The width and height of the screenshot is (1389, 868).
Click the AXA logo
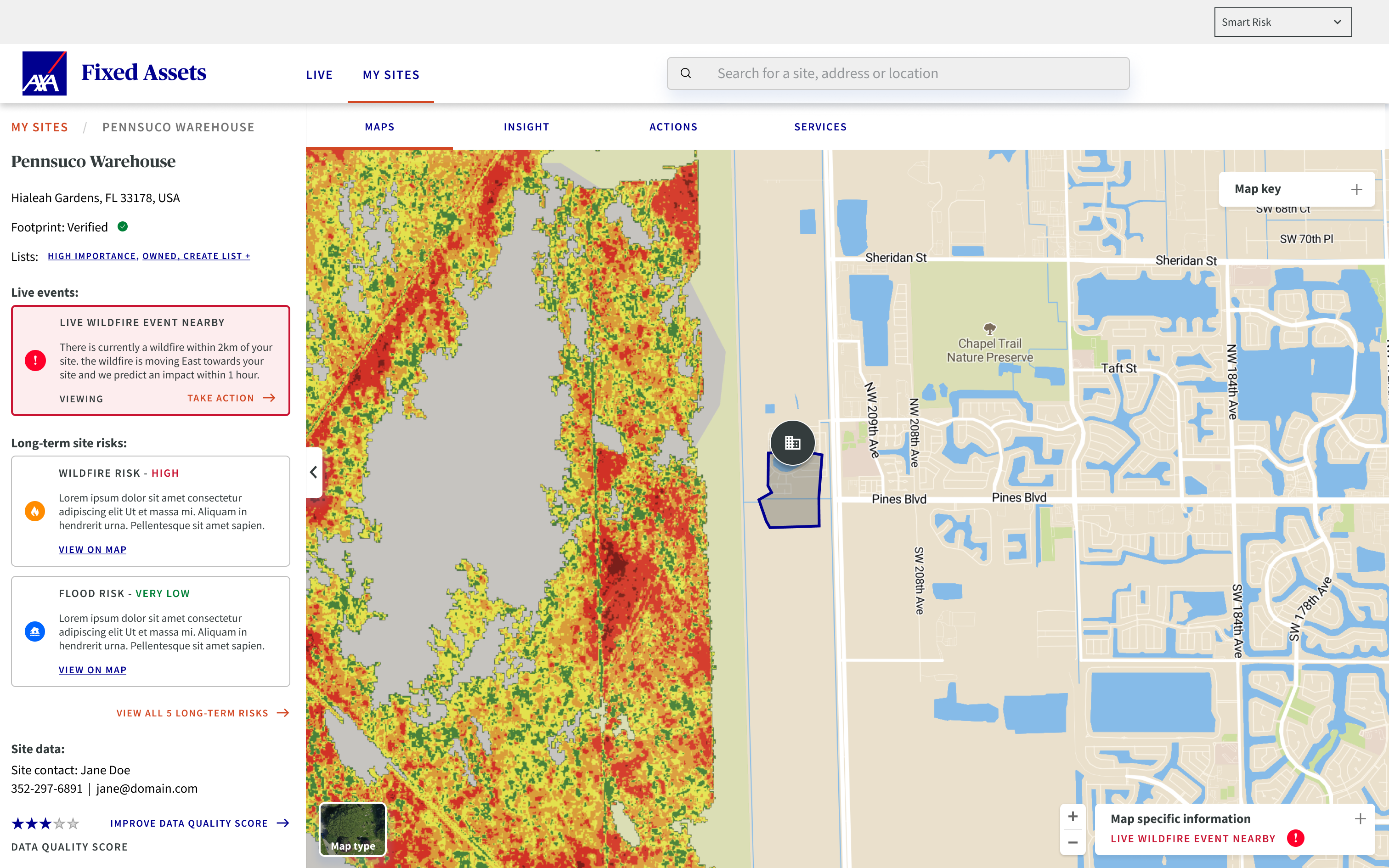point(44,73)
